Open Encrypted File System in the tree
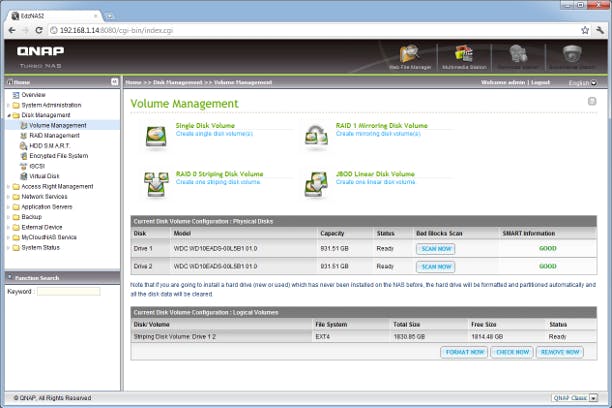 pyautogui.click(x=59, y=156)
